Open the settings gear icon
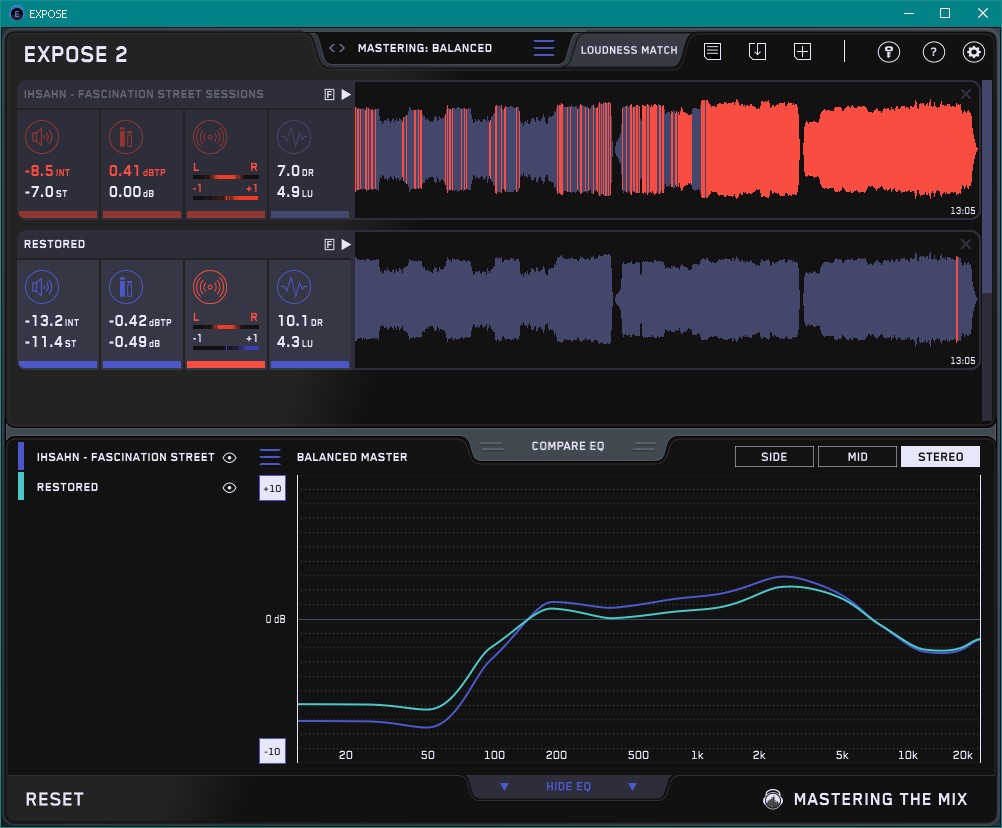The image size is (1002, 828). coord(973,52)
